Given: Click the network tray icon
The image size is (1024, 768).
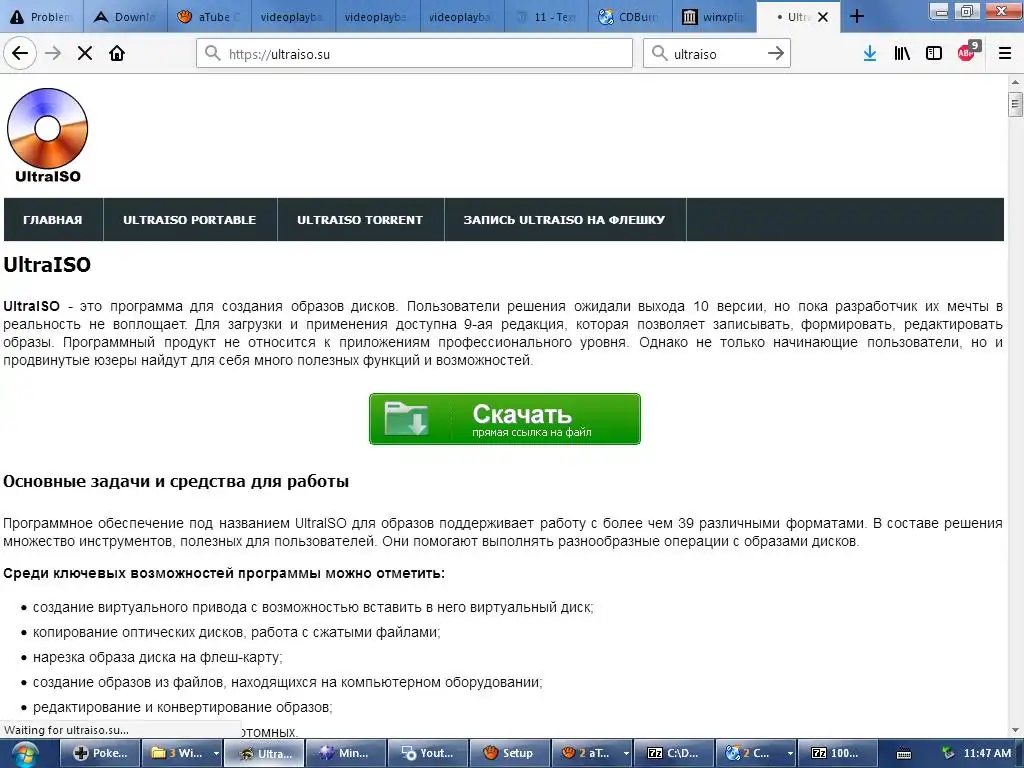Looking at the screenshot, I should tap(948, 754).
